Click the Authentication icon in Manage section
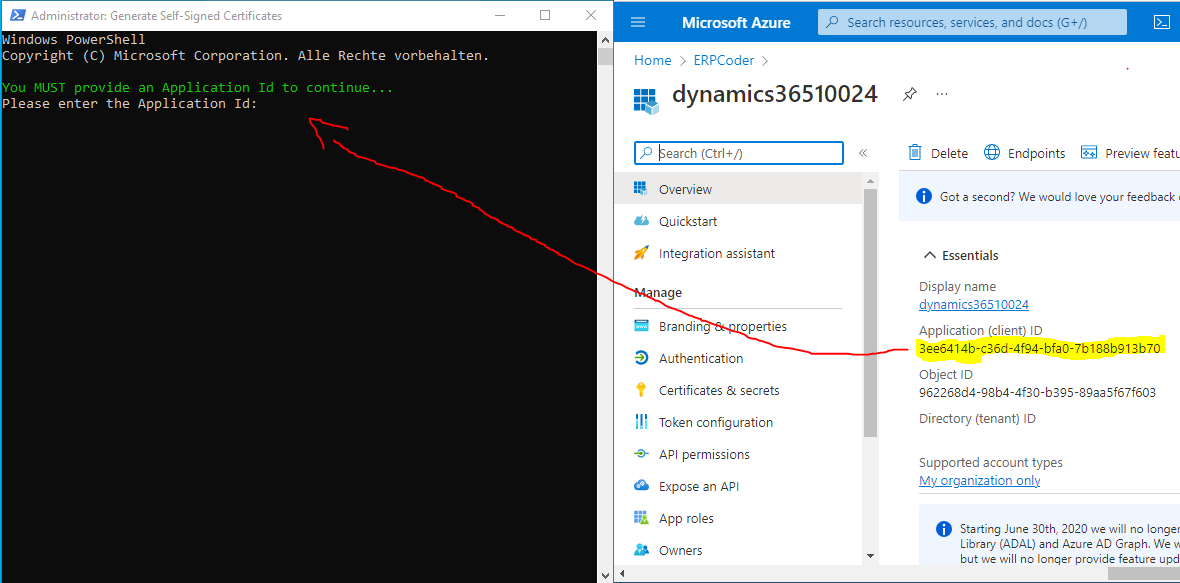Viewport: 1180px width, 583px height. point(641,358)
